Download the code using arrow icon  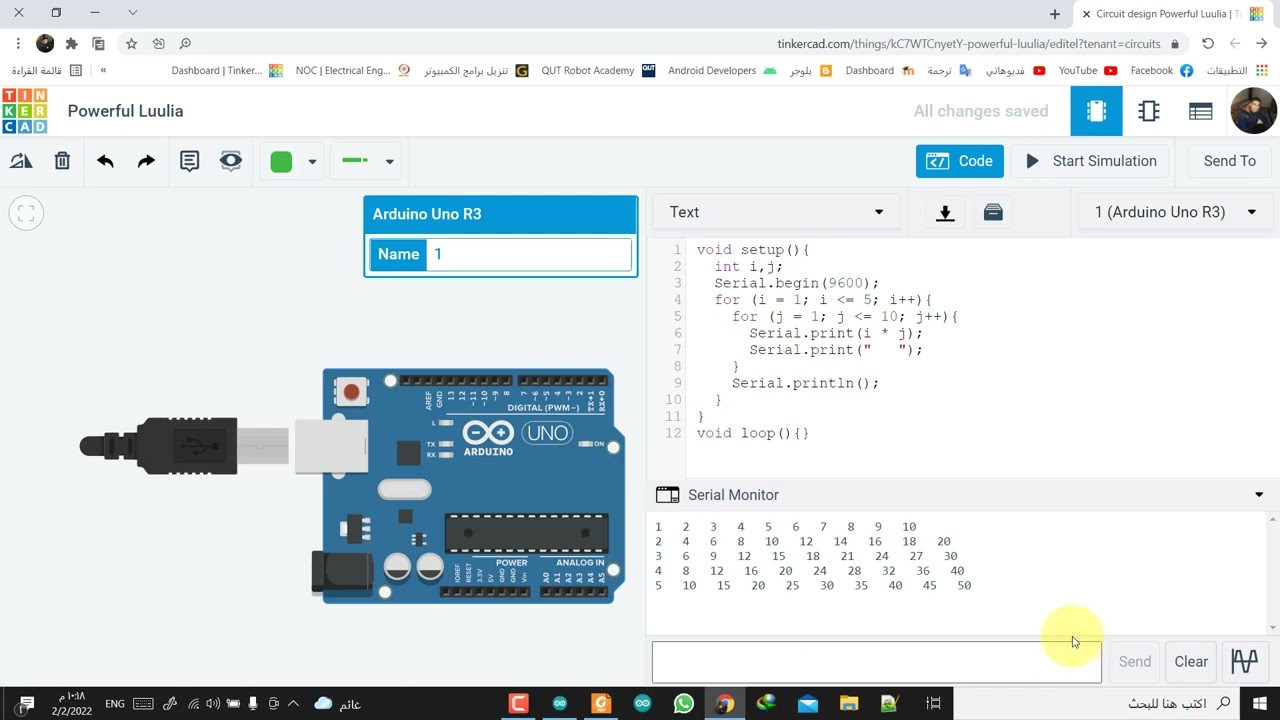(945, 212)
